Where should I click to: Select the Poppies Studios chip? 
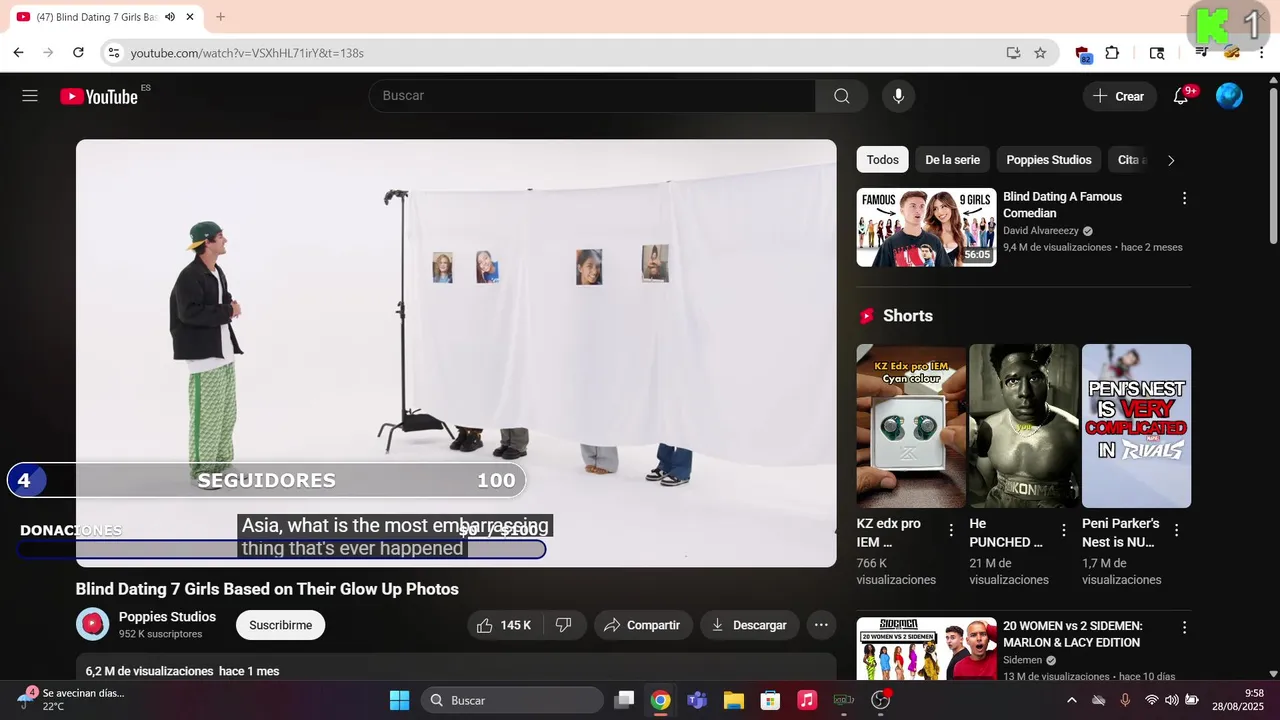pos(1048,160)
